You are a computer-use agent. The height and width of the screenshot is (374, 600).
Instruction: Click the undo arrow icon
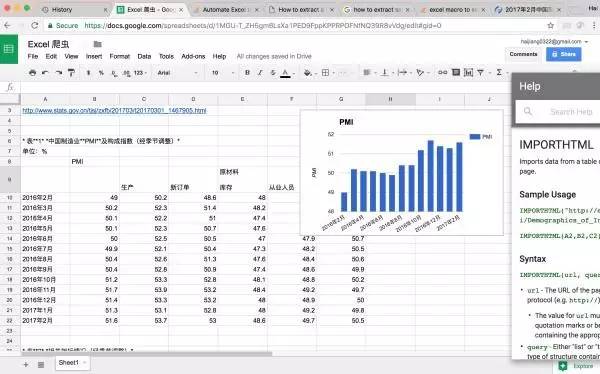[x=45, y=73]
